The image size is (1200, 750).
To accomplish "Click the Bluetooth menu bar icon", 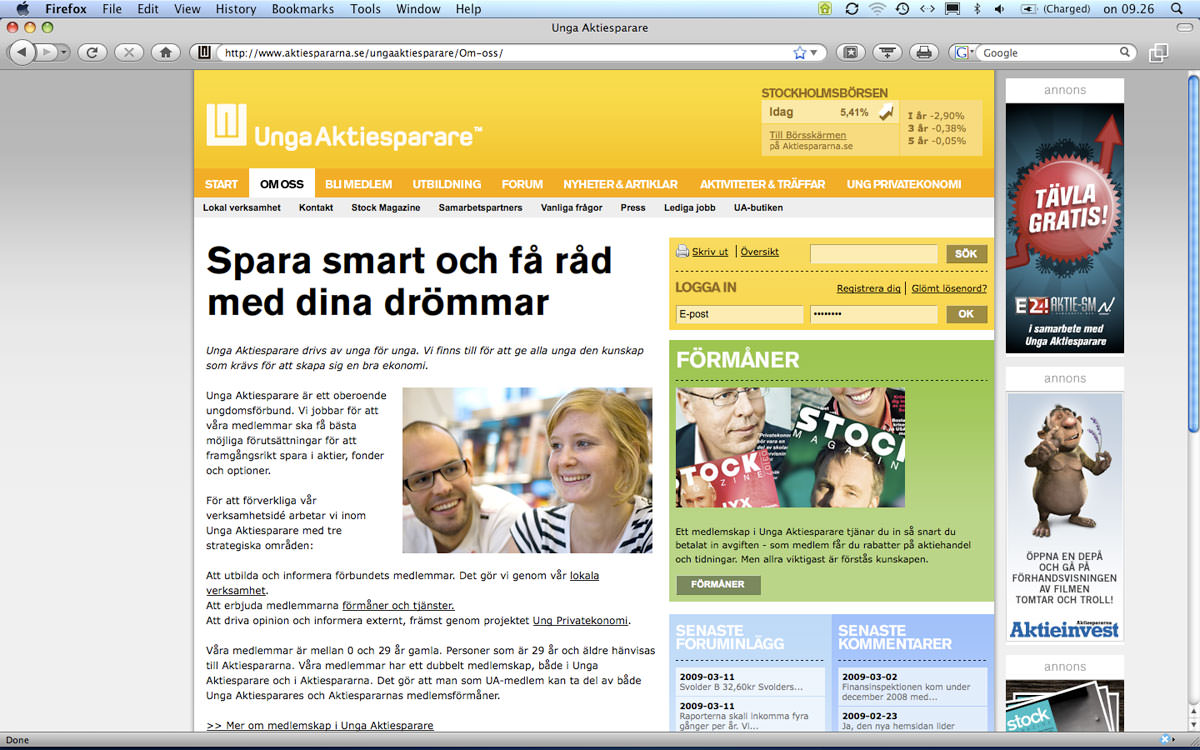I will 977,9.
